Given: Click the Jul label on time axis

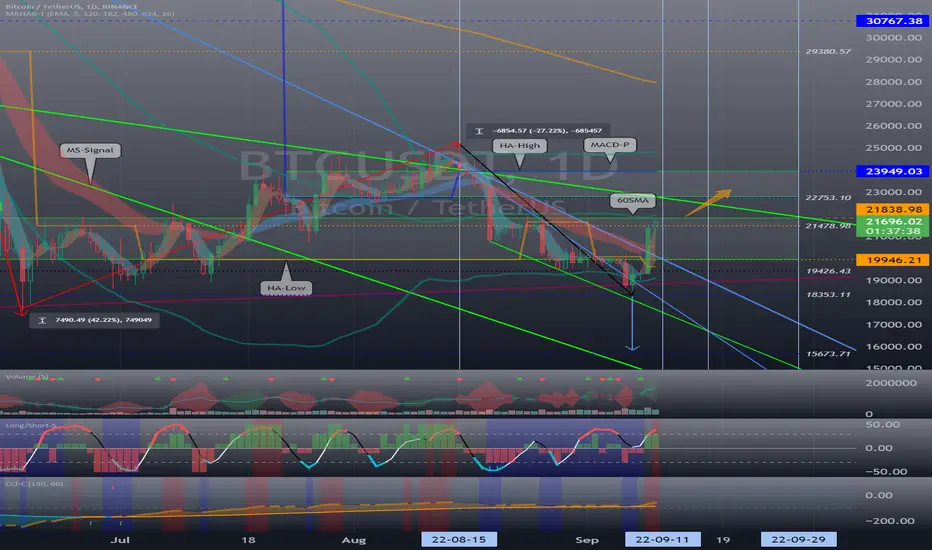Looking at the screenshot, I should (x=120, y=540).
